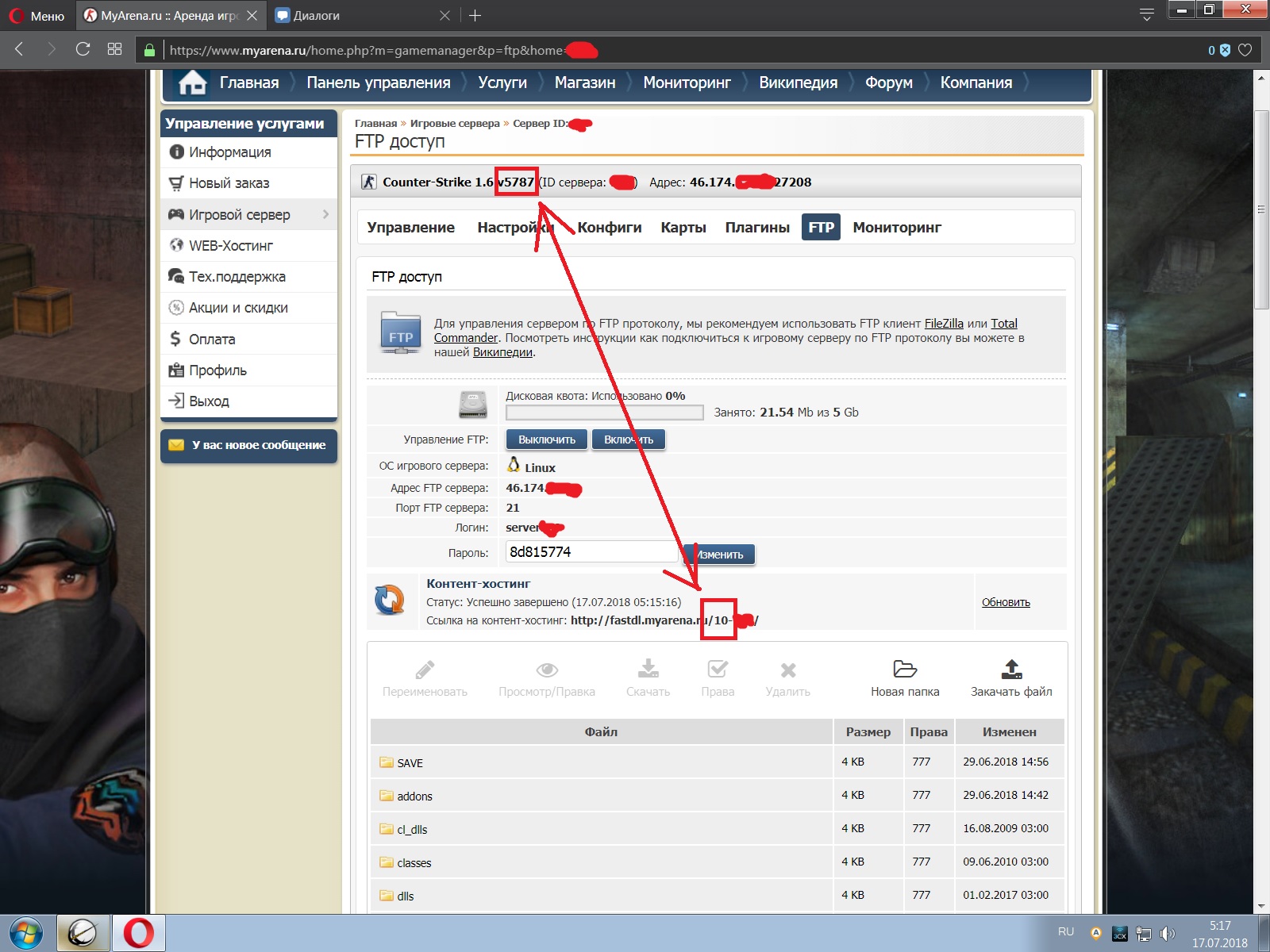Image resolution: width=1270 pixels, height=952 pixels.
Task: Open the addons folder icon
Action: click(387, 796)
